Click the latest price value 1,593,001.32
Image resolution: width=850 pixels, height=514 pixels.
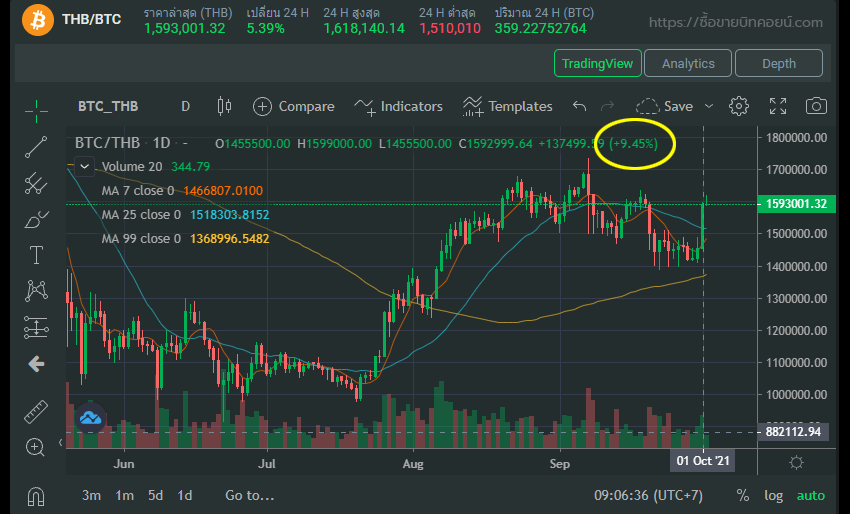pyautogui.click(x=184, y=28)
